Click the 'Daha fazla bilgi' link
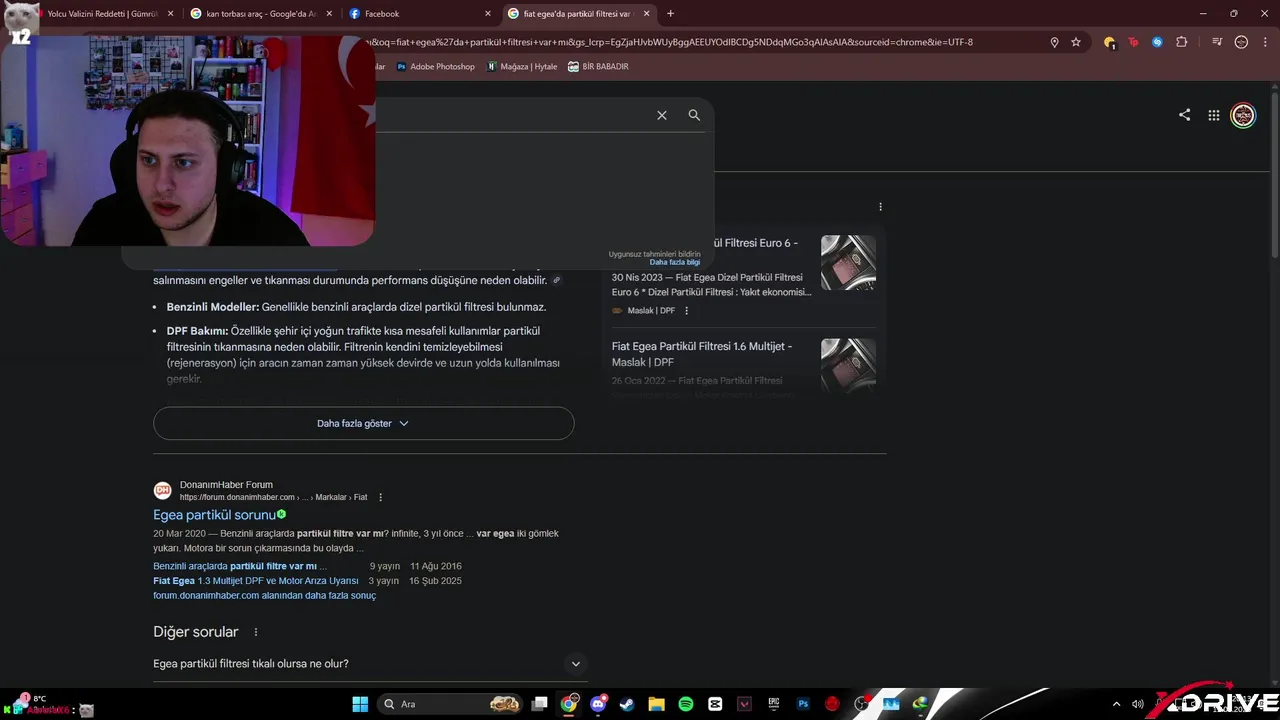The image size is (1280, 720). (x=675, y=262)
